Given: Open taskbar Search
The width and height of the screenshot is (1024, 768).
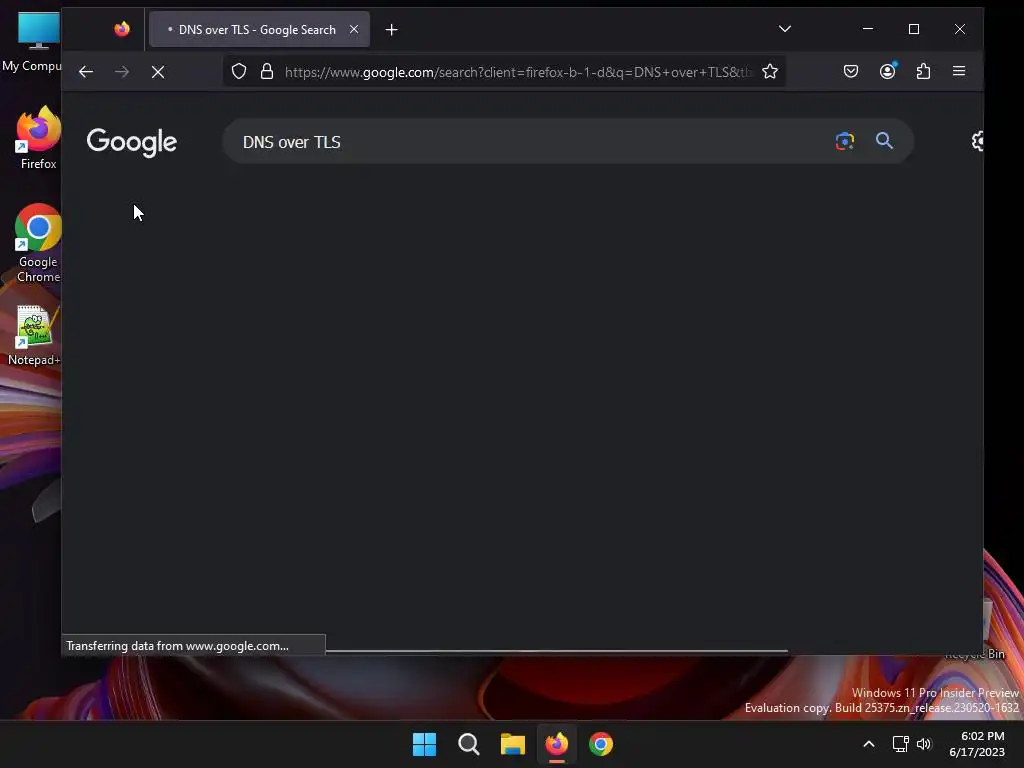Looking at the screenshot, I should tap(469, 744).
